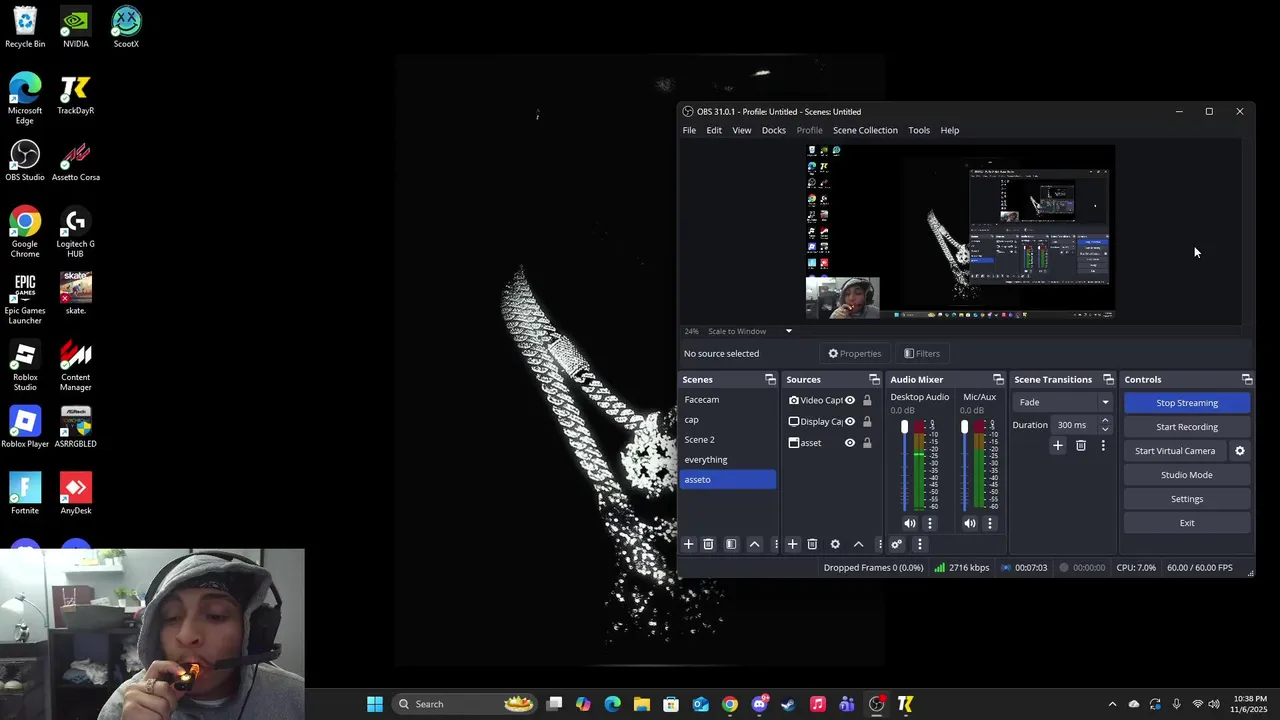The width and height of the screenshot is (1280, 720).
Task: Open the View menu
Action: tap(742, 130)
